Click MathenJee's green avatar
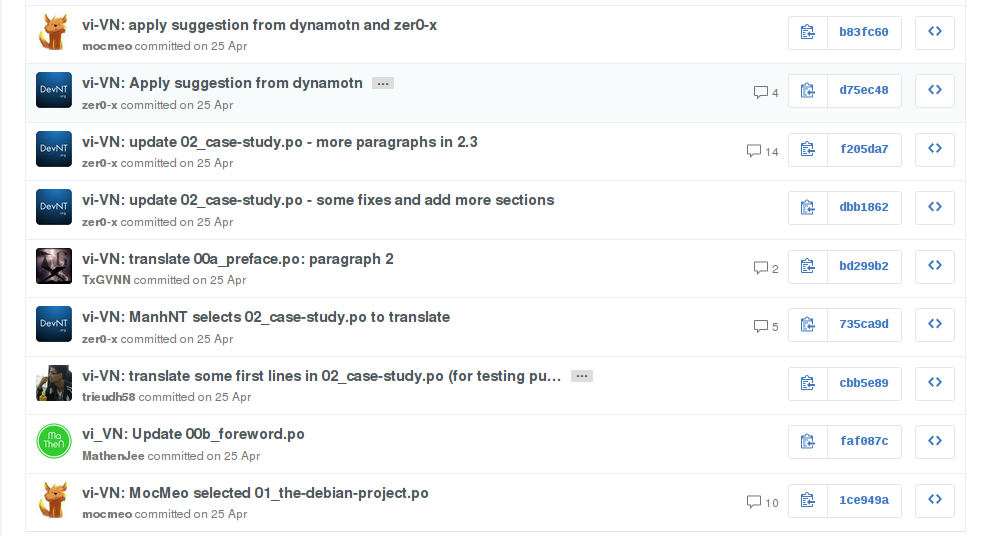This screenshot has height=536, width=982. [53, 442]
